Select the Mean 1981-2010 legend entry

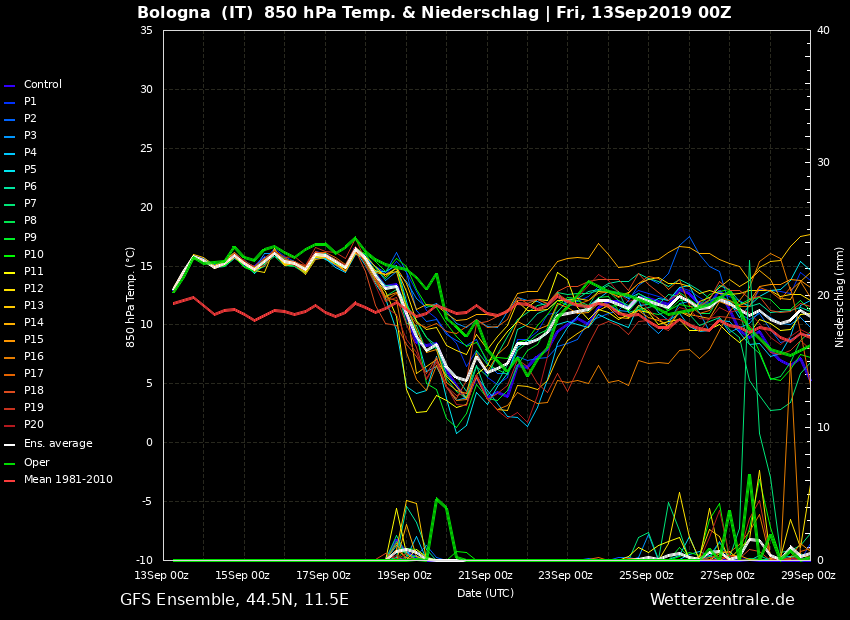click(68, 480)
